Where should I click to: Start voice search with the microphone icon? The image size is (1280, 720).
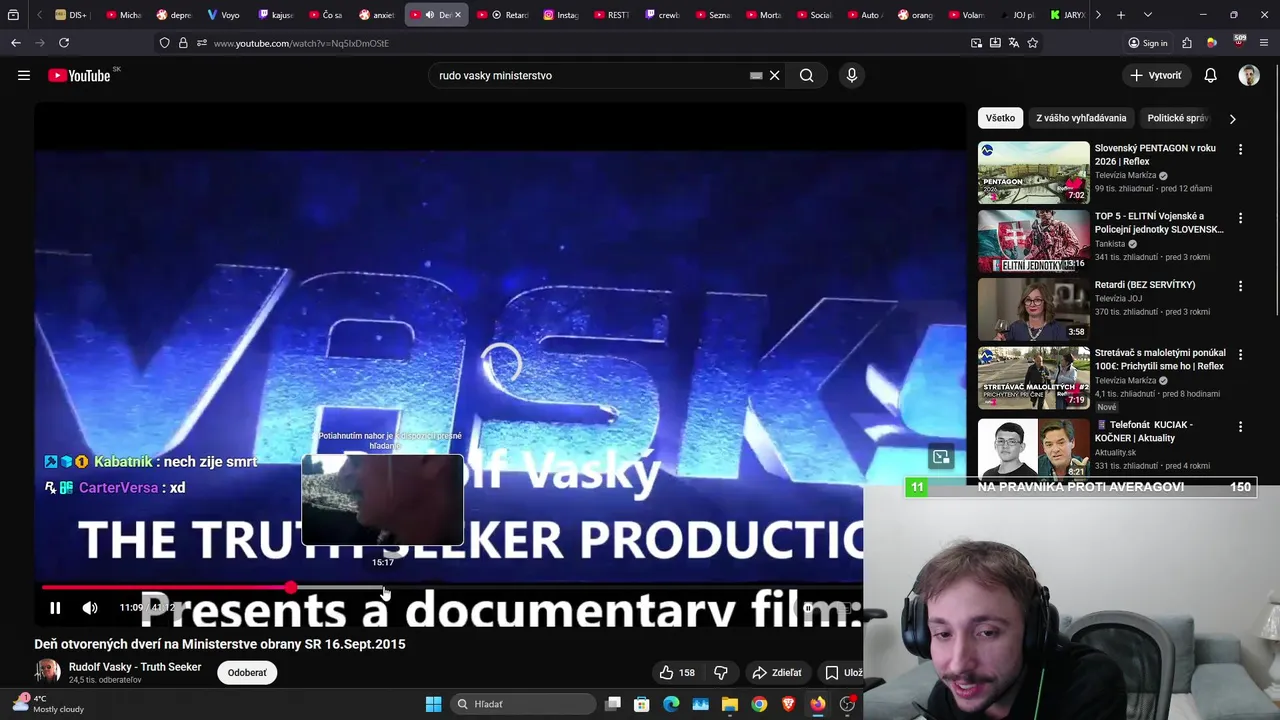coord(852,75)
